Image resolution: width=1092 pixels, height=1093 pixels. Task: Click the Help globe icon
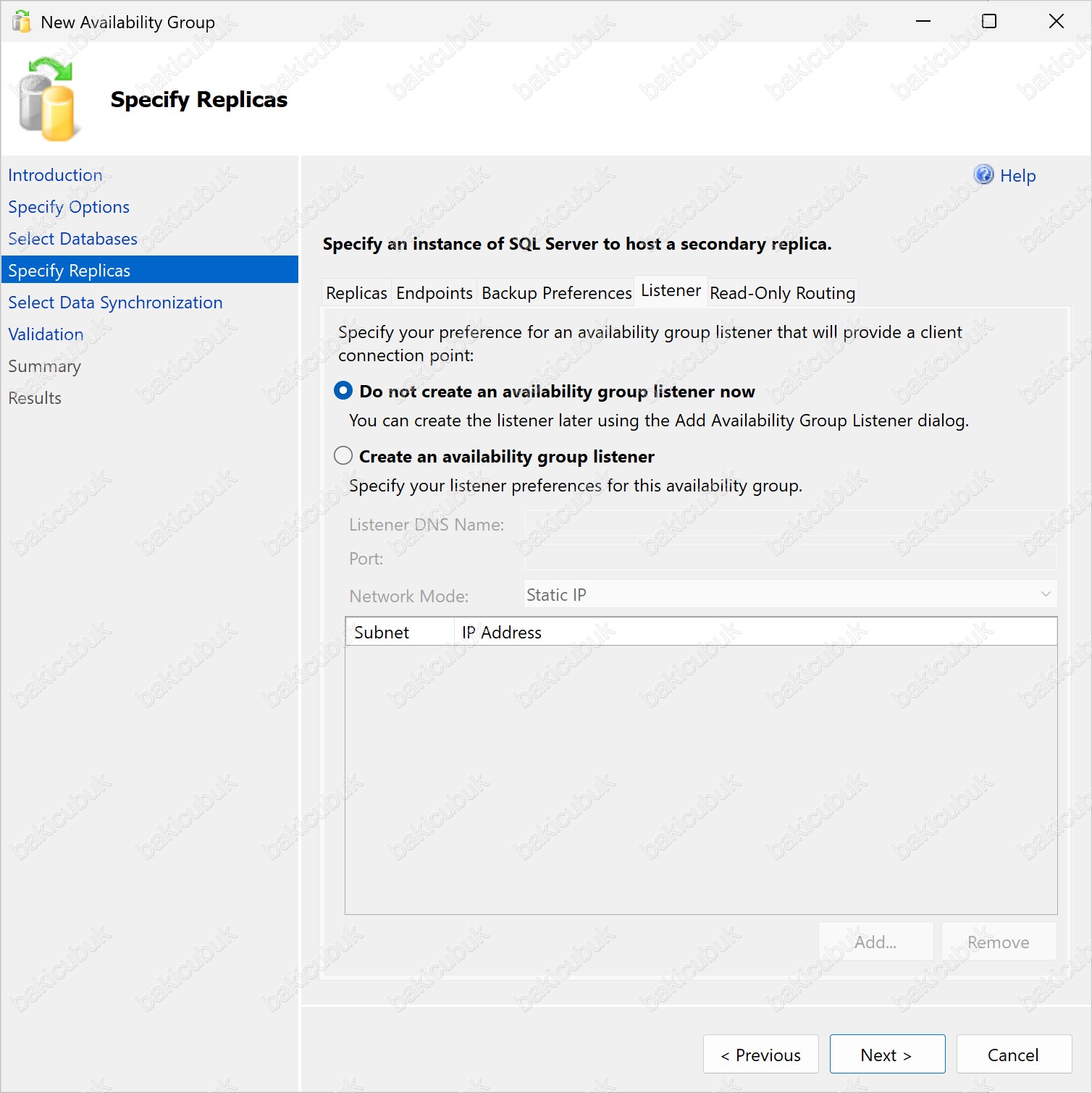click(983, 175)
